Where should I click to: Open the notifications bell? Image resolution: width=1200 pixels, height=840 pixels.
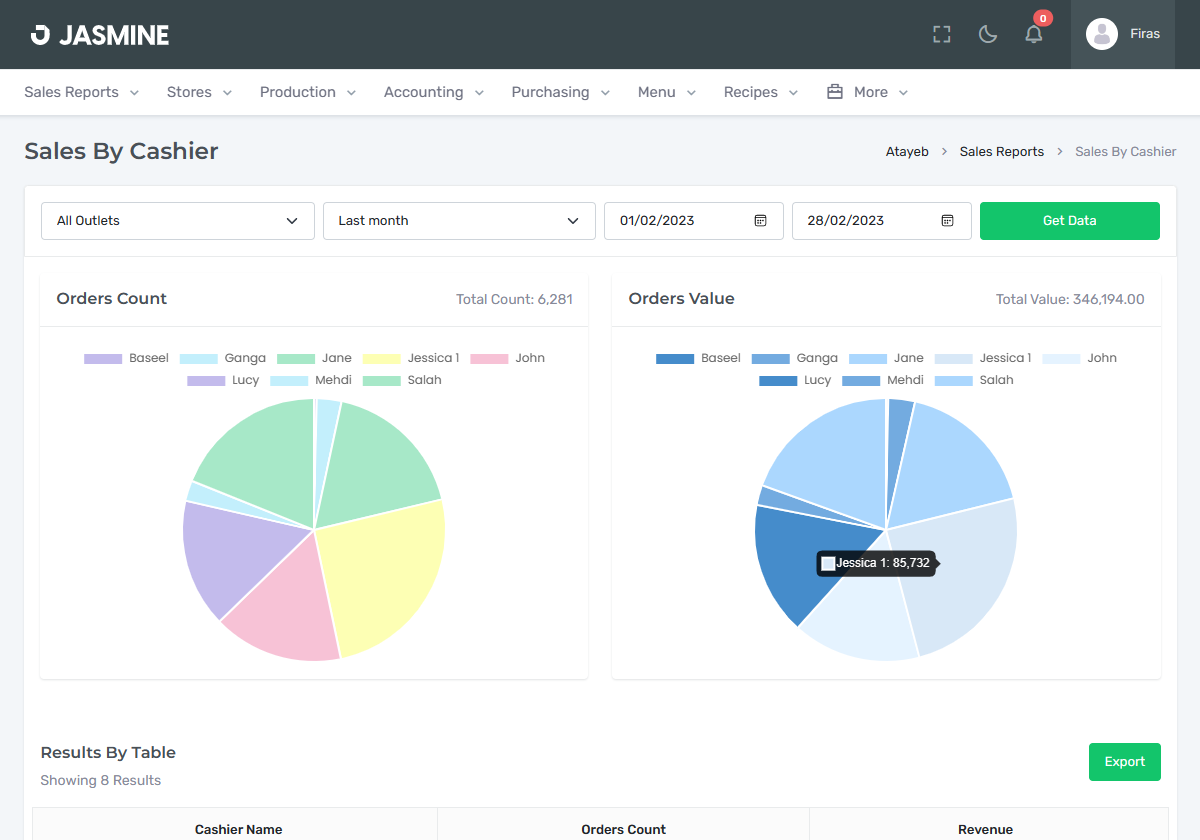[1034, 35]
